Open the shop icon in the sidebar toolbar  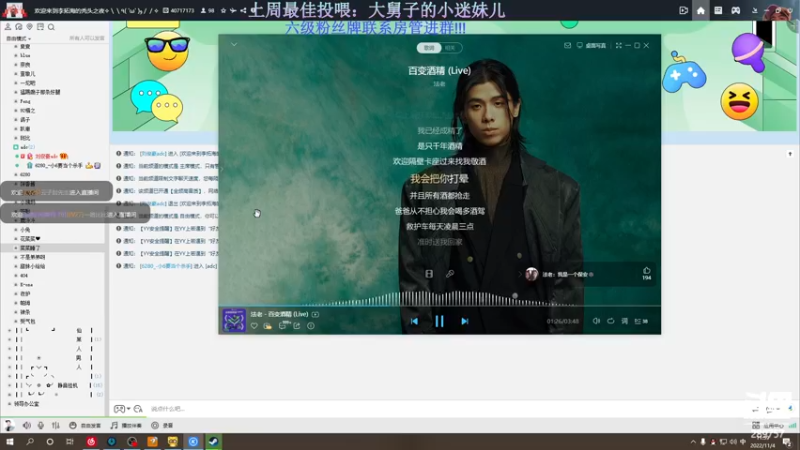(x=40, y=27)
